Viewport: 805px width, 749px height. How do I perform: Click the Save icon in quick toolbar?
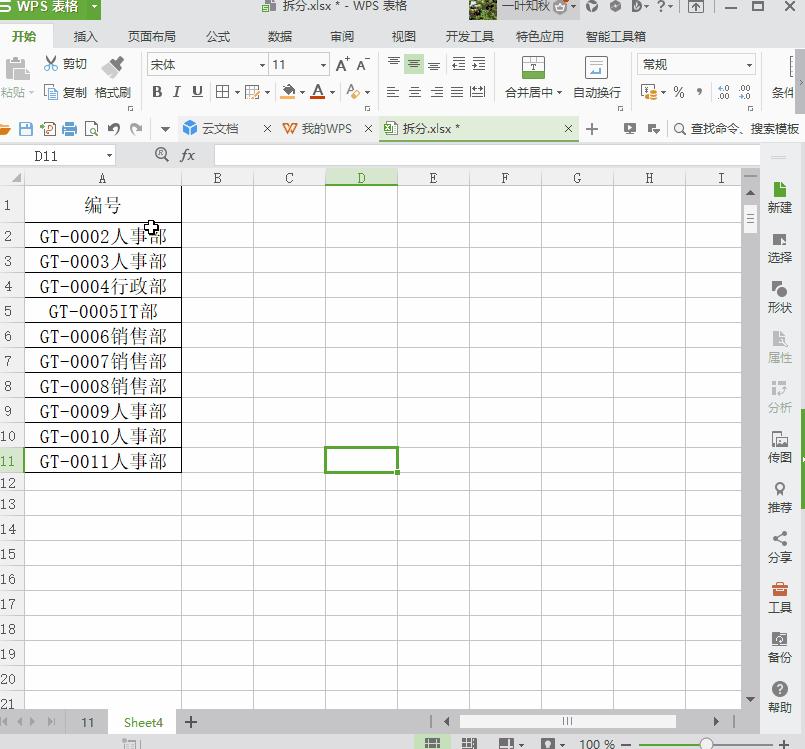[x=26, y=129]
